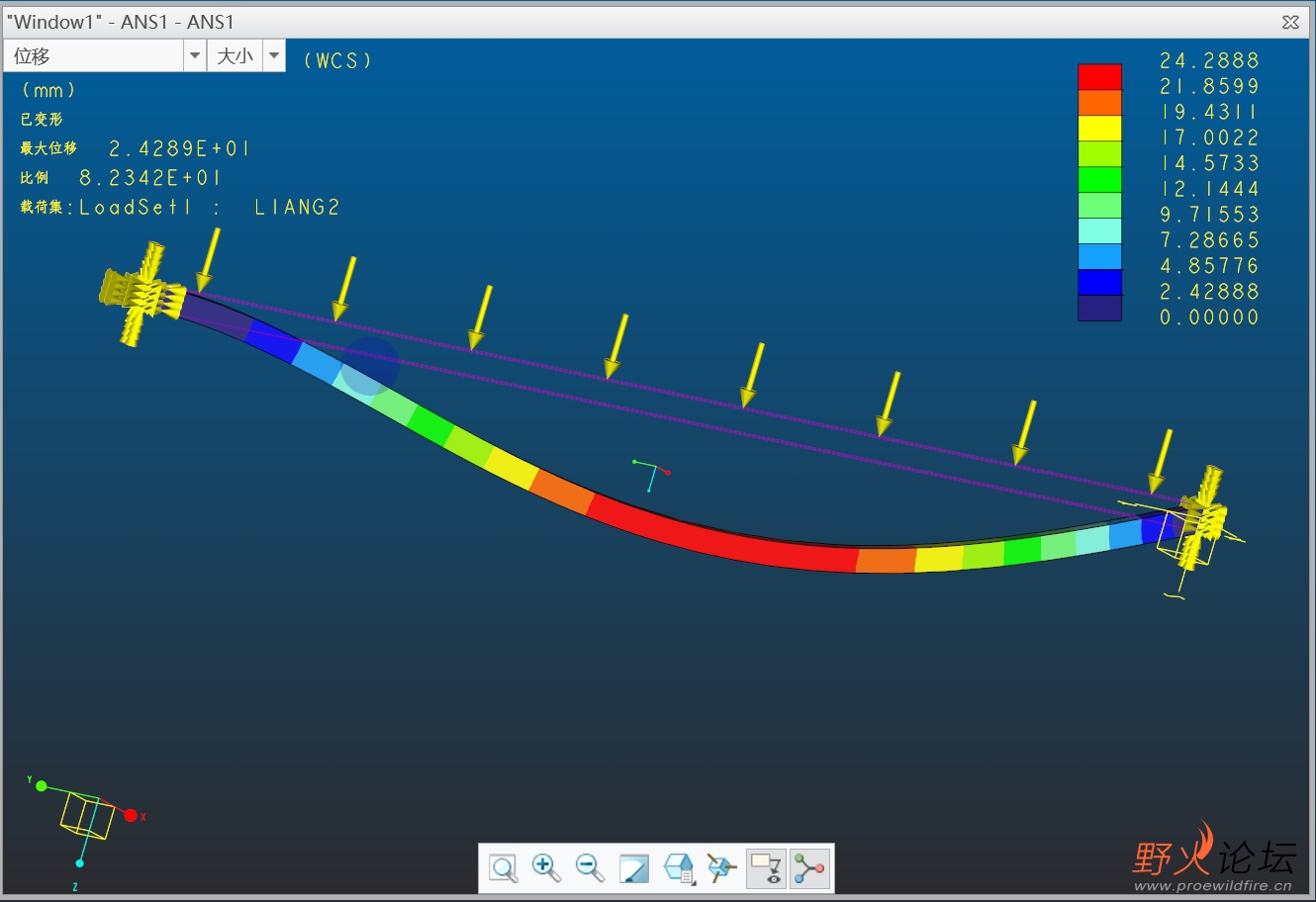
Task: Click the legend value 12.1444
Action: point(1209,189)
